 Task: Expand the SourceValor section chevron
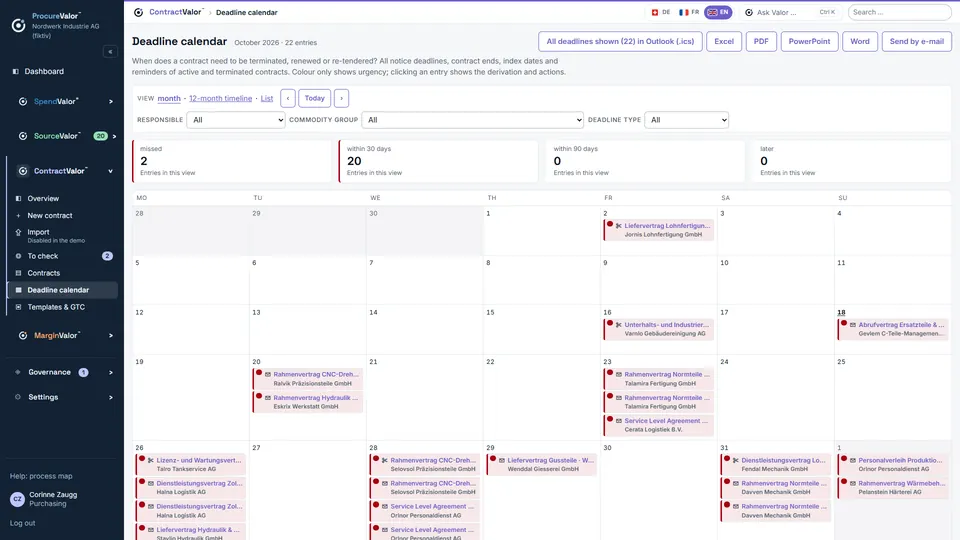pos(114,136)
